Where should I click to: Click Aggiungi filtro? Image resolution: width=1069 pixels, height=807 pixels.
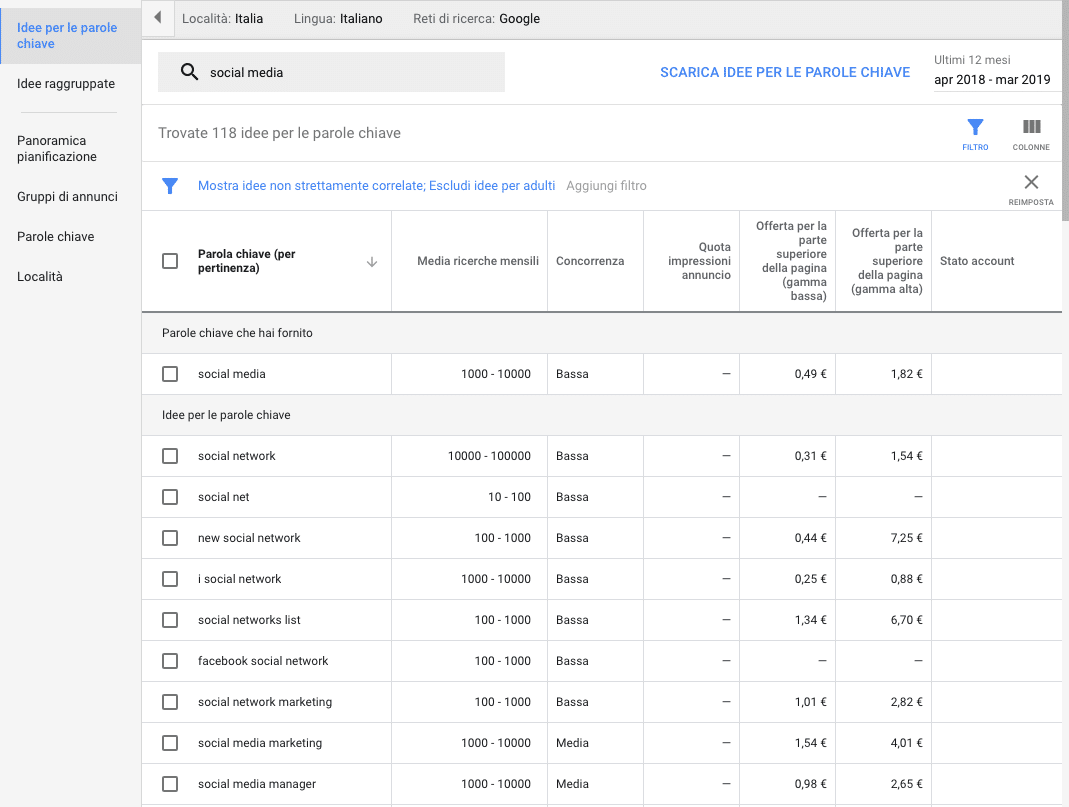pyautogui.click(x=606, y=185)
